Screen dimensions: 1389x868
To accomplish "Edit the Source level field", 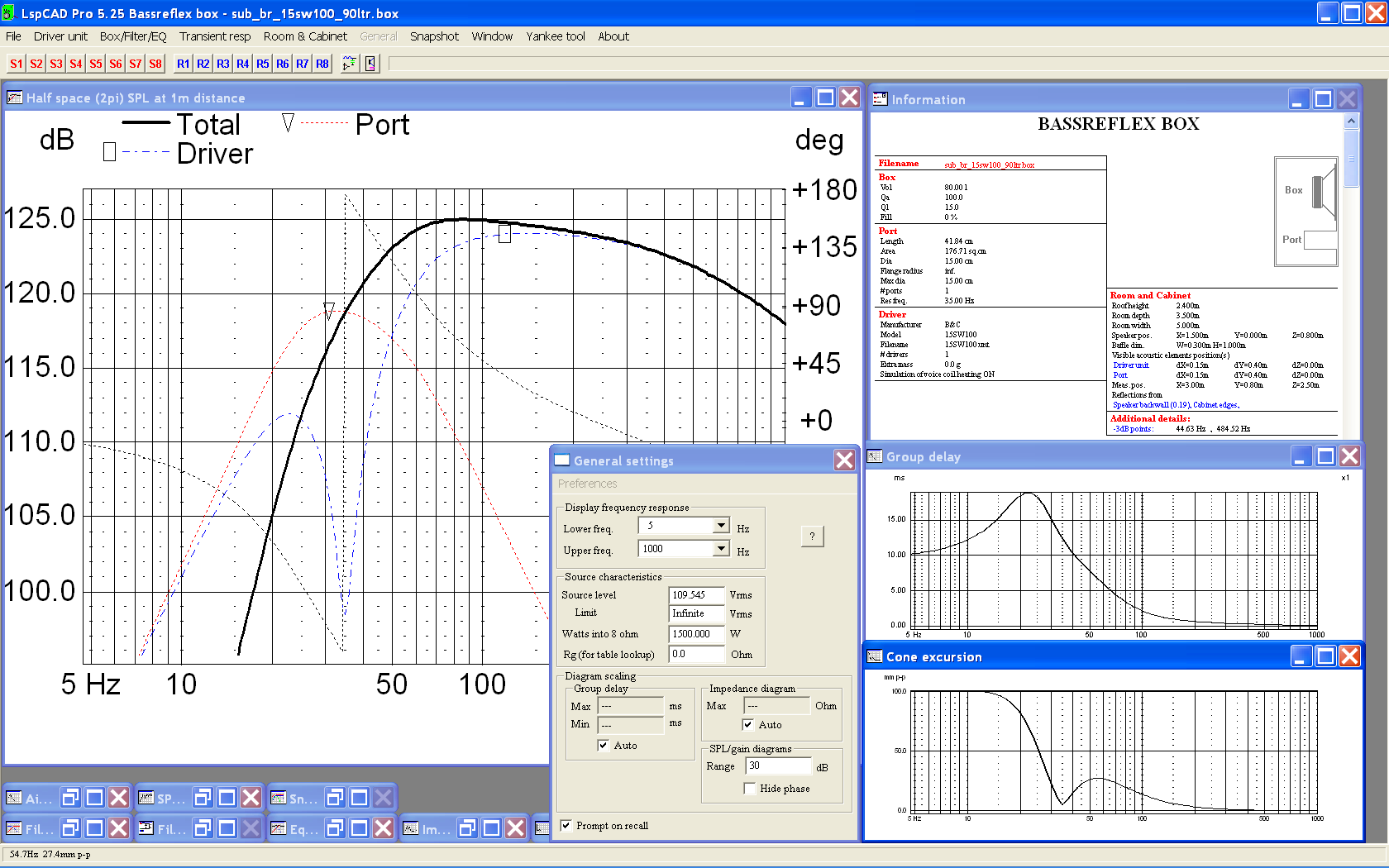I will [x=696, y=595].
